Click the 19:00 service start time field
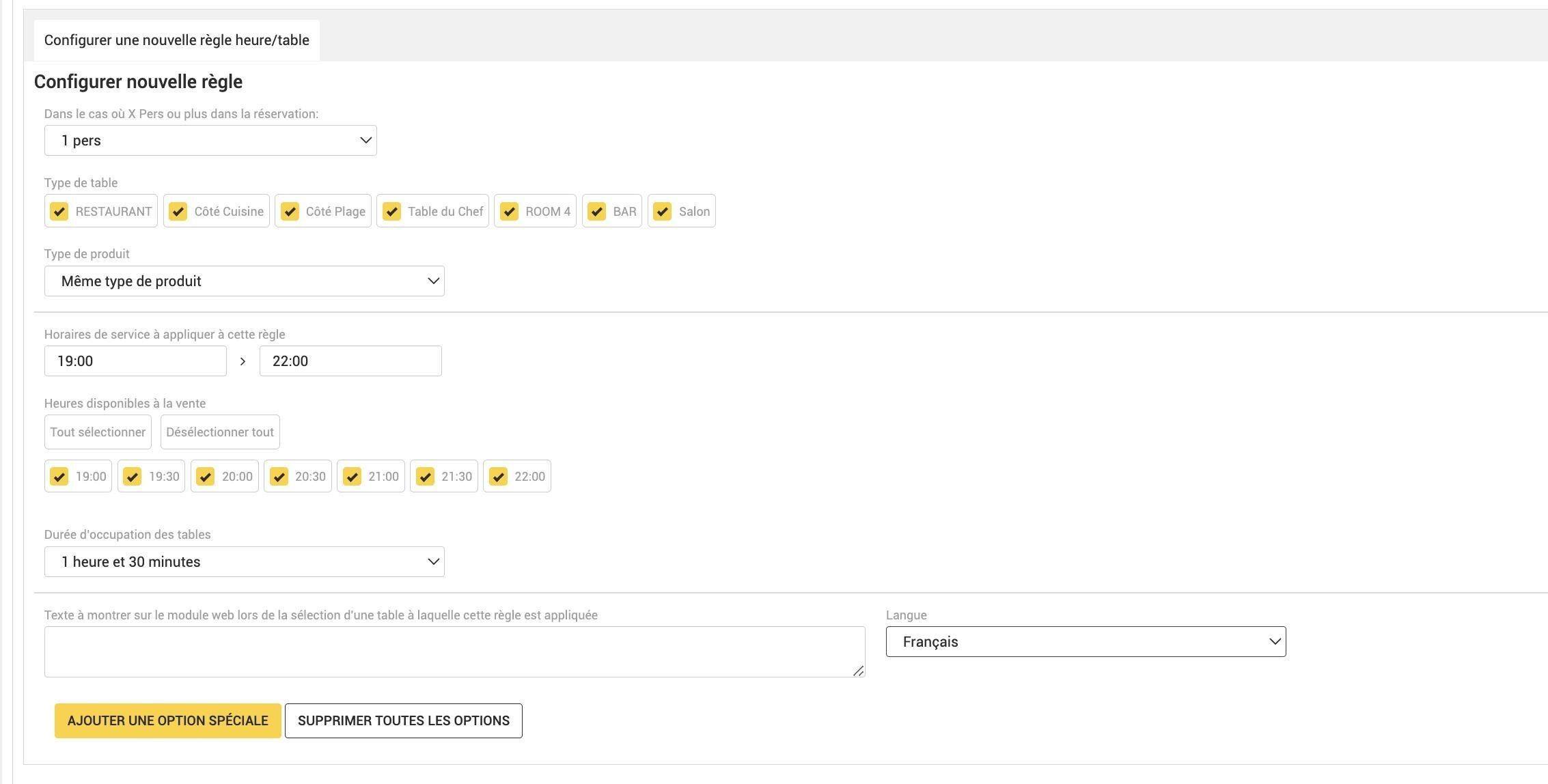The width and height of the screenshot is (1548, 784). (x=135, y=361)
